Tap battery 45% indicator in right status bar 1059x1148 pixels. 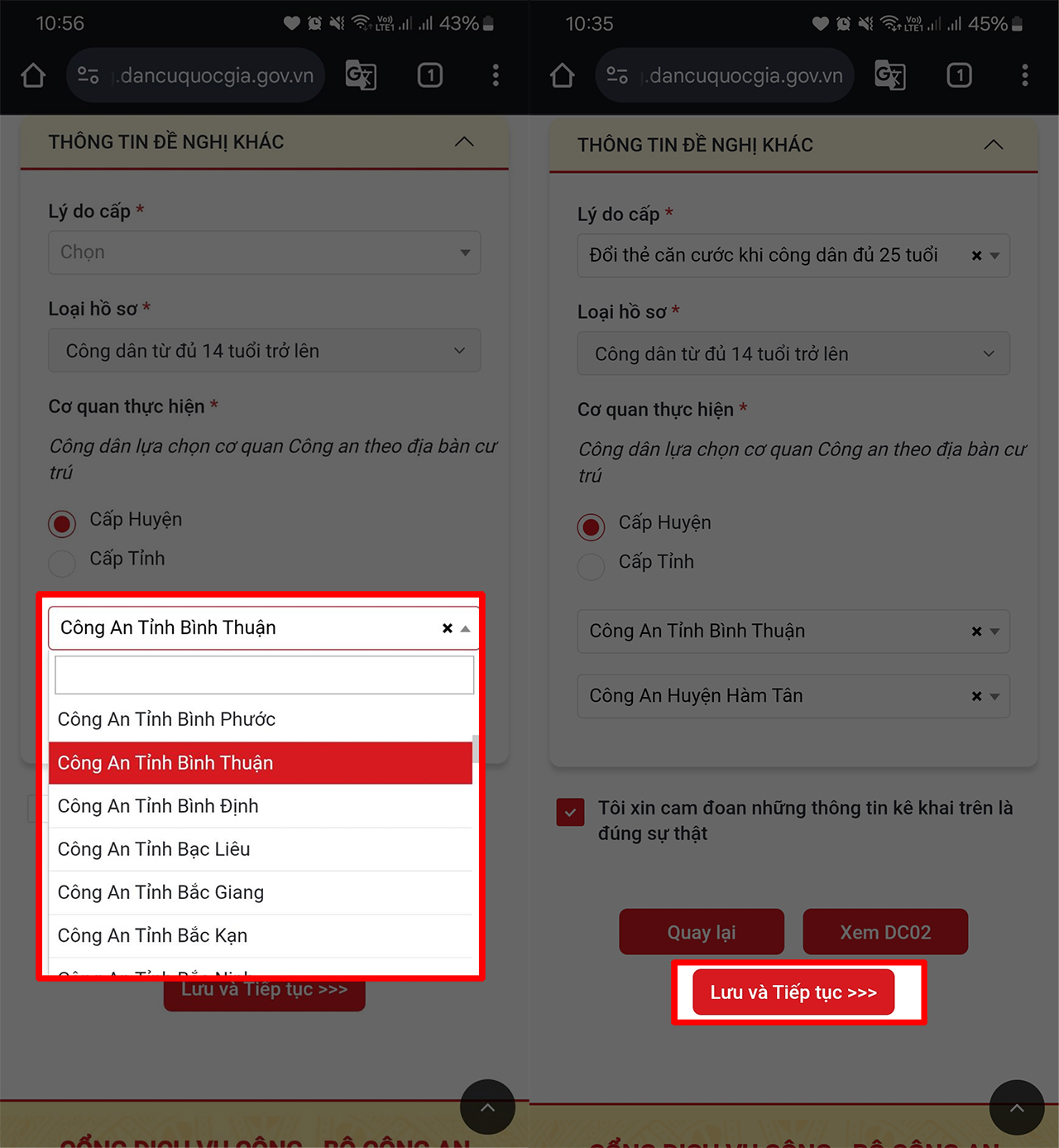(996, 23)
